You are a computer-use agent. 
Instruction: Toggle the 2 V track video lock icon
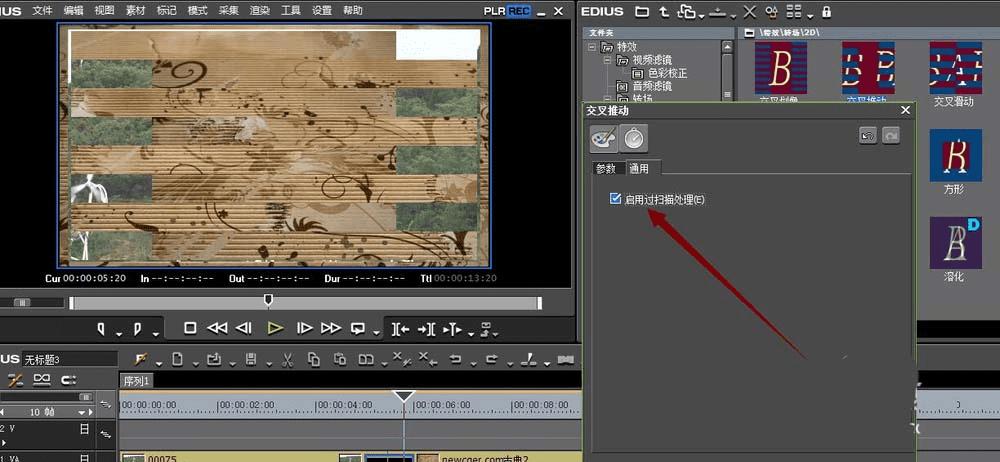click(85, 428)
